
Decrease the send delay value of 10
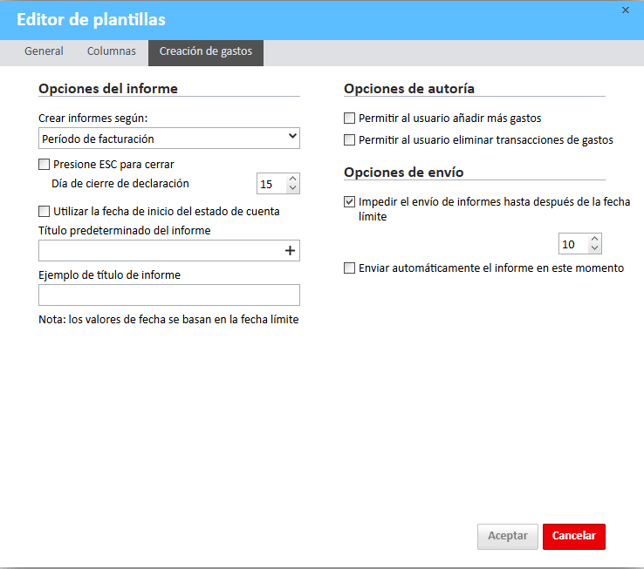tap(594, 248)
